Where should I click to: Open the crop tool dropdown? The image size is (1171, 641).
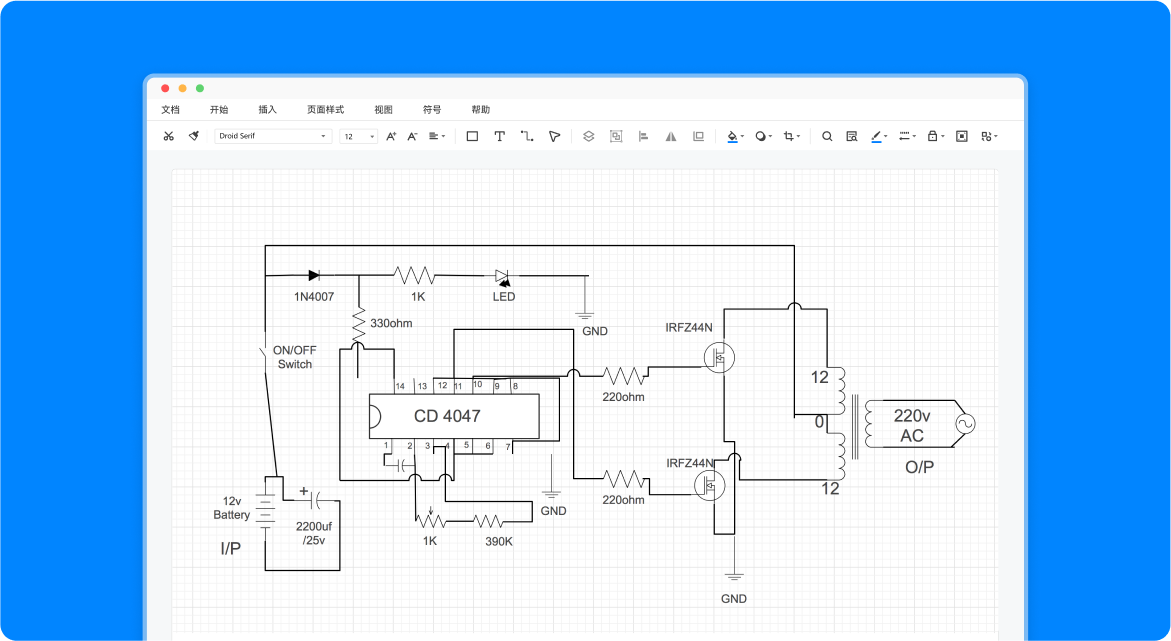coord(792,136)
